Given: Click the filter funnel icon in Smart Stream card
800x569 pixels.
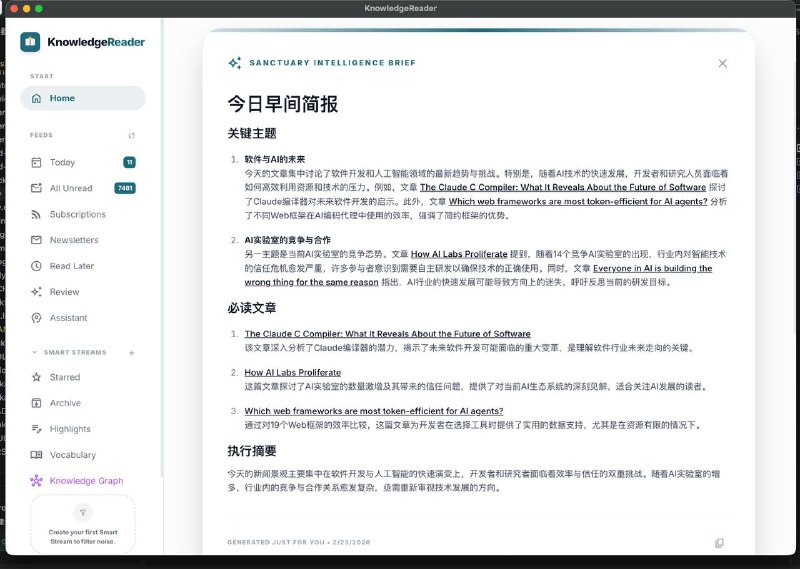Looking at the screenshot, I should 83,512.
